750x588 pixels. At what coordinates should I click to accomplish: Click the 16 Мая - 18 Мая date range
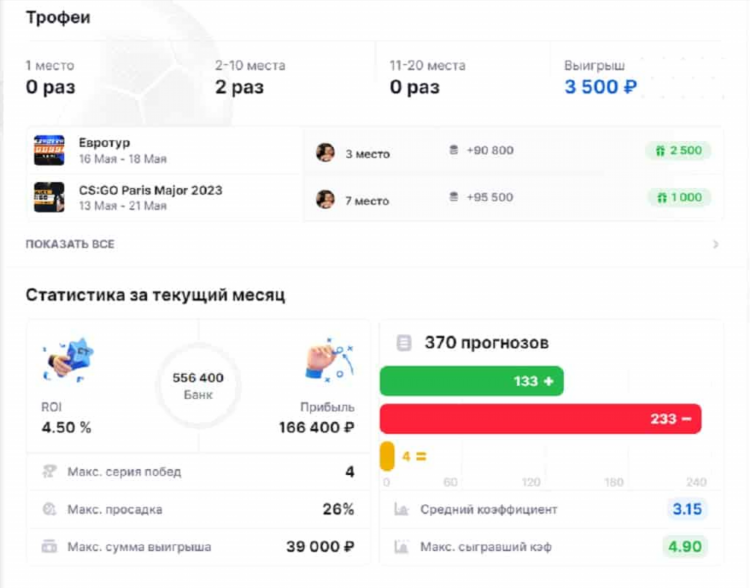click(123, 159)
